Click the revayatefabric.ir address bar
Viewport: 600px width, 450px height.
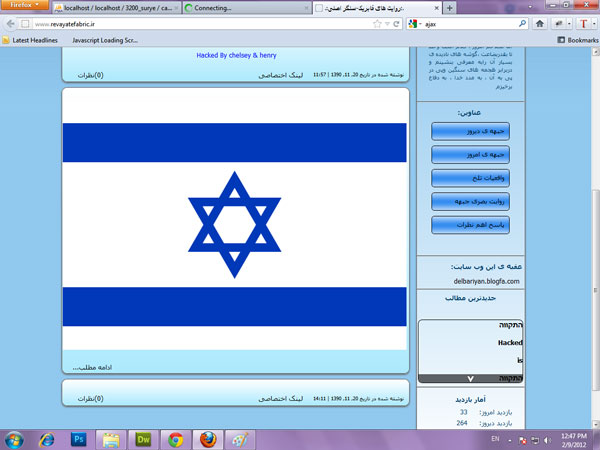click(x=201, y=24)
